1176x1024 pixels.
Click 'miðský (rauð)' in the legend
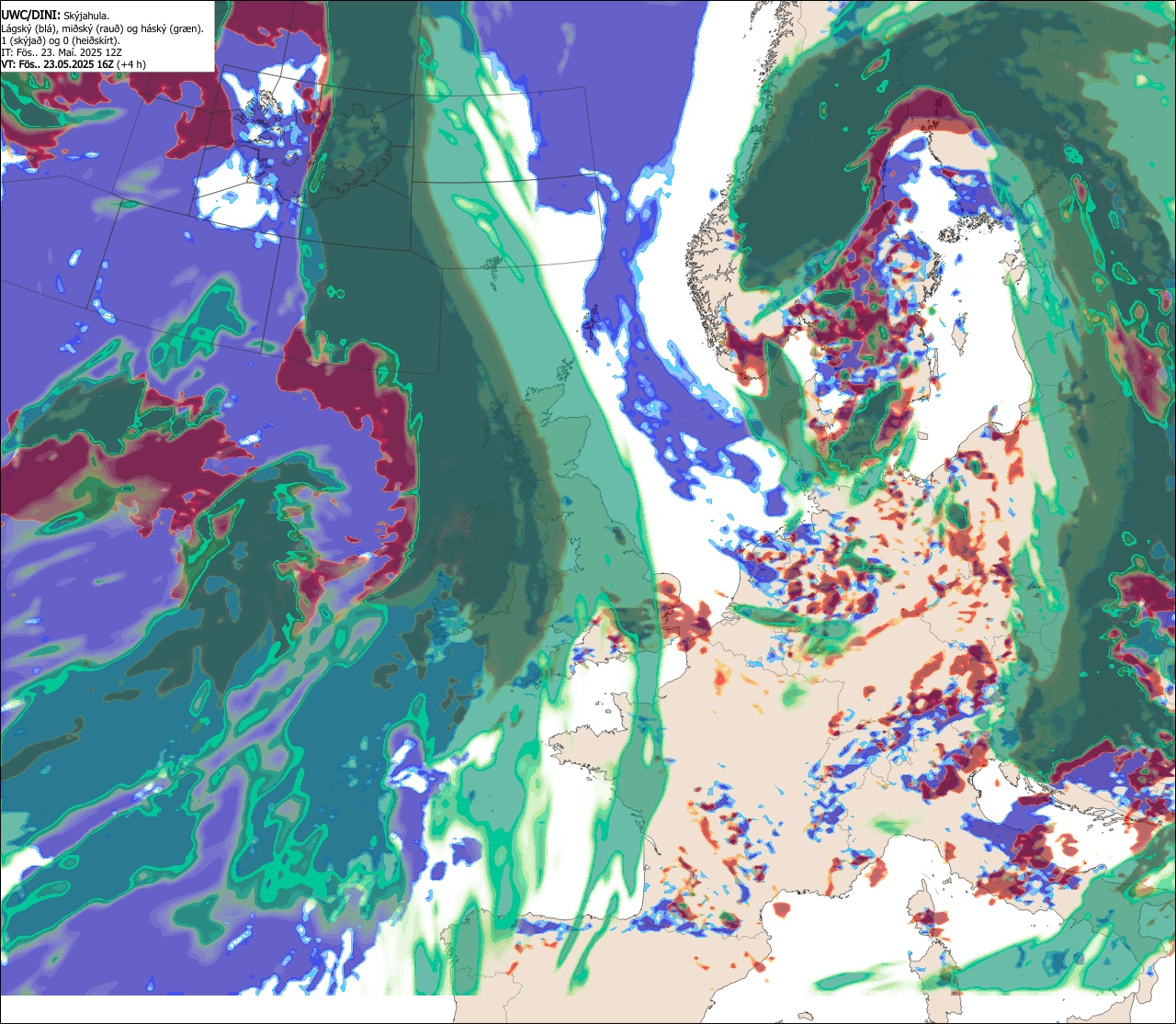tap(93, 29)
